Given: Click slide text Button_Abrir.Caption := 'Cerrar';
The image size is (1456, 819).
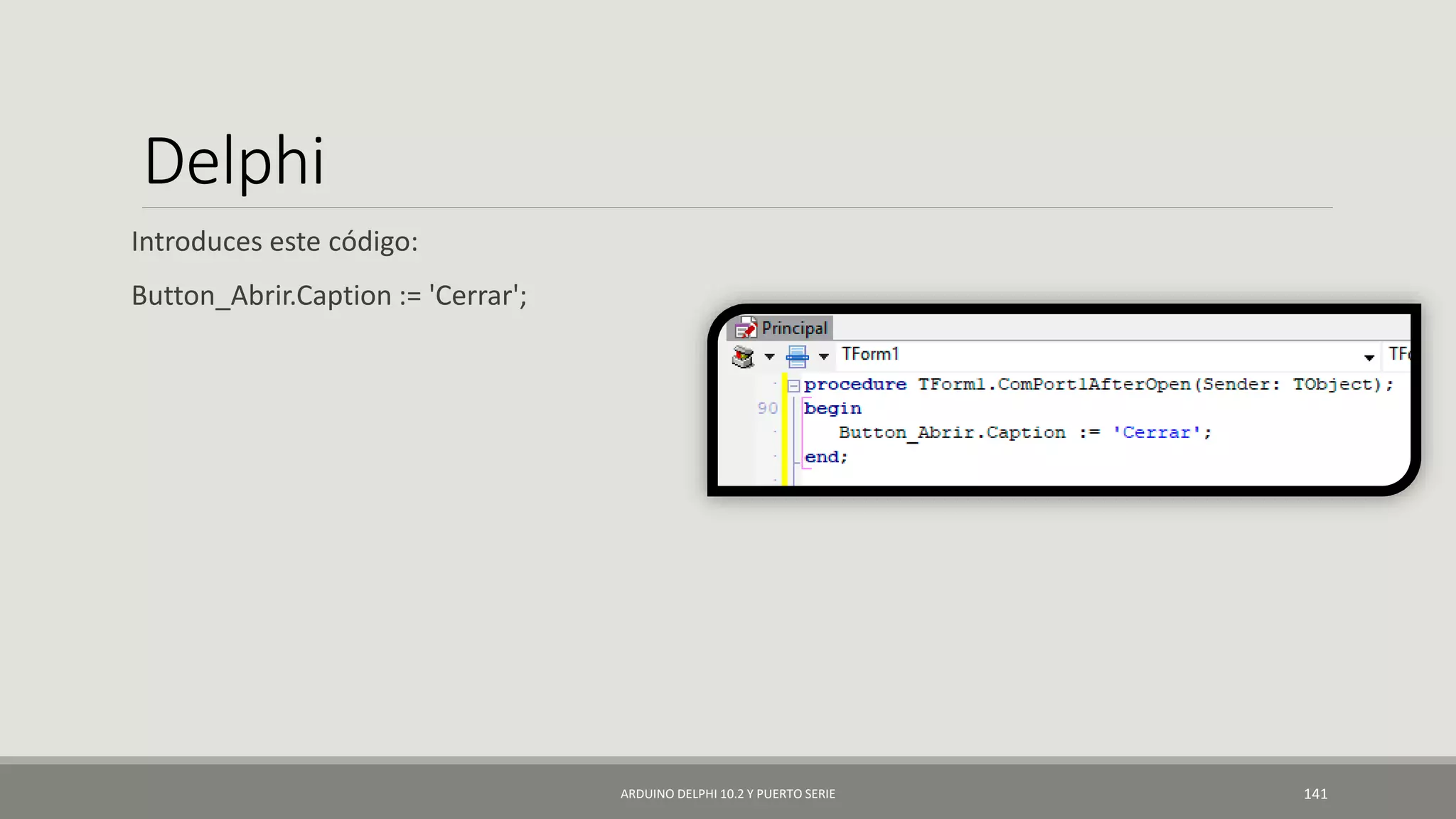Looking at the screenshot, I should tap(329, 296).
